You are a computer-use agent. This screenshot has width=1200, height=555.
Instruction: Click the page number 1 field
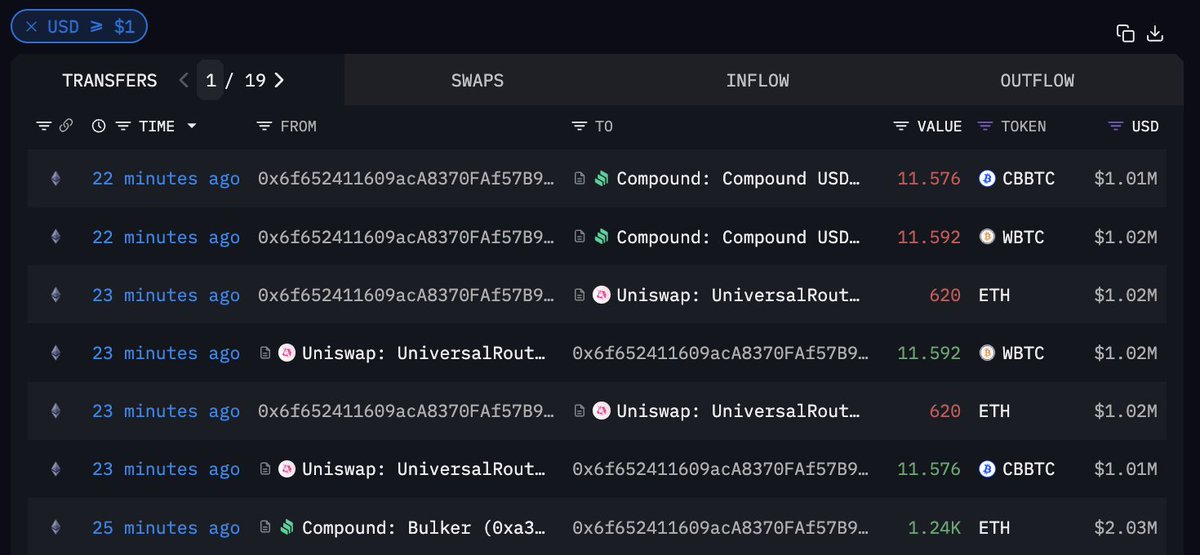(210, 80)
